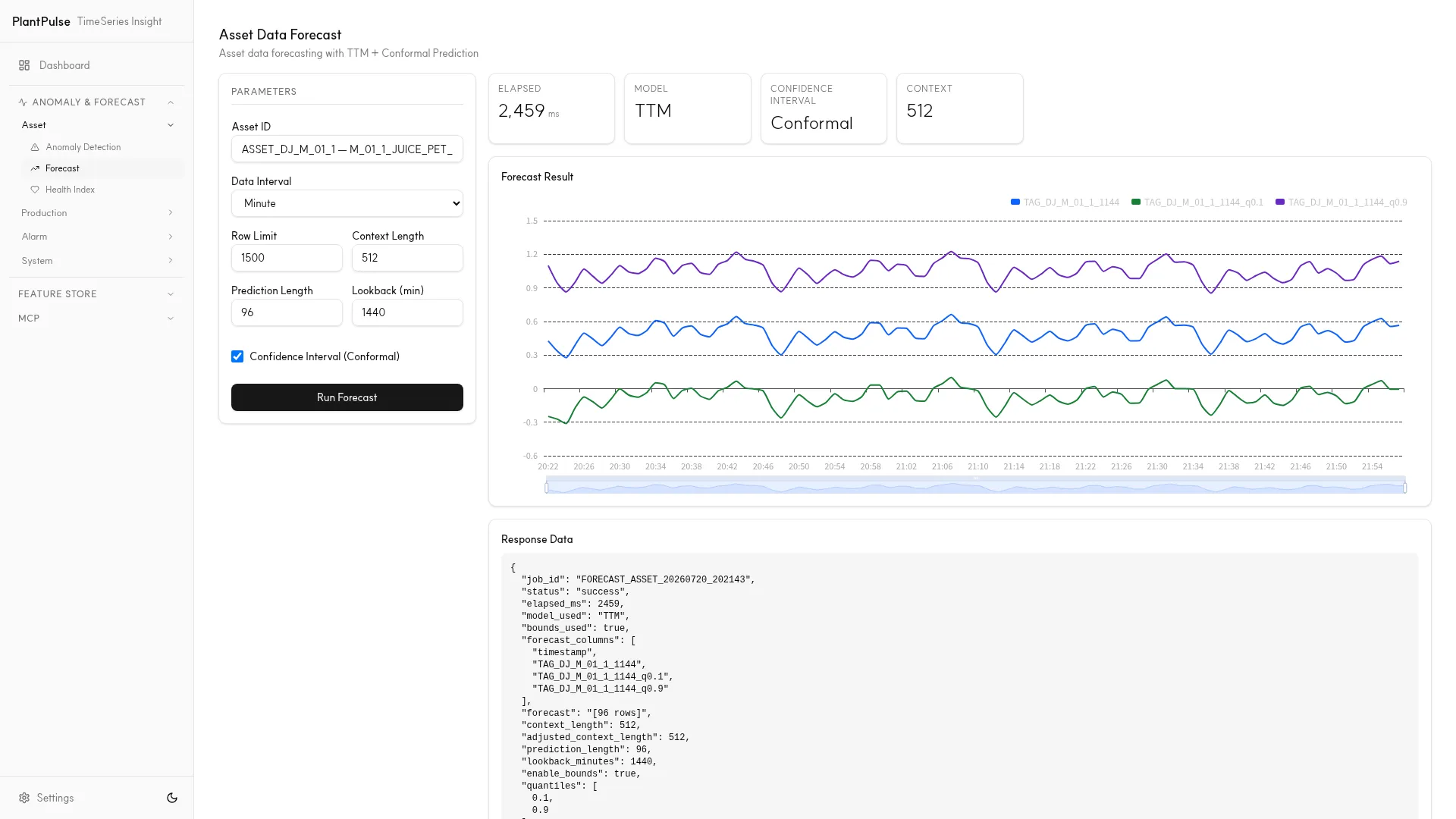The image size is (1456, 819).
Task: Grab the left zoom slider handle under chart
Action: [x=546, y=488]
